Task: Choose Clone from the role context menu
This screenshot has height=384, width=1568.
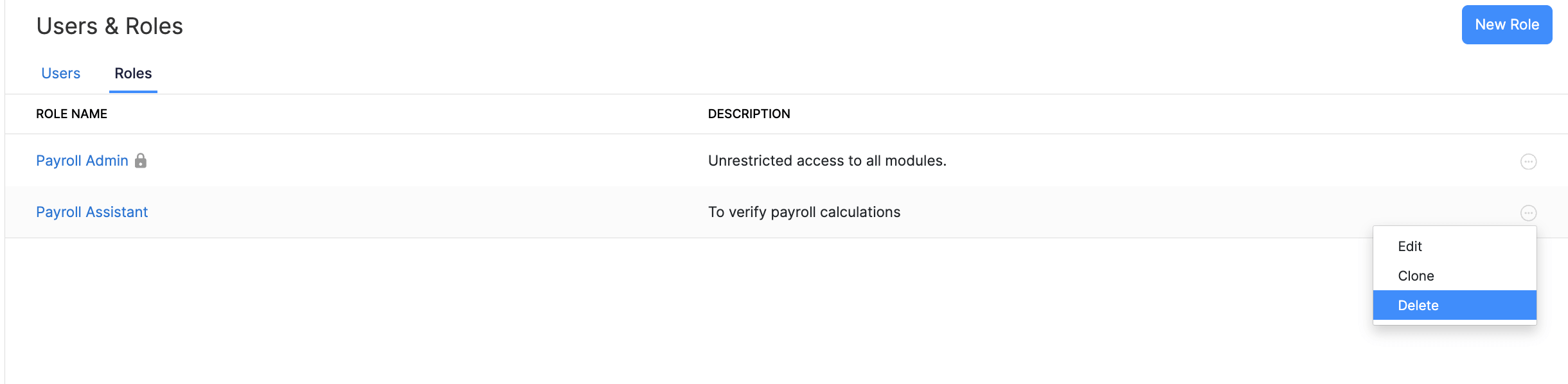Action: pos(1416,276)
